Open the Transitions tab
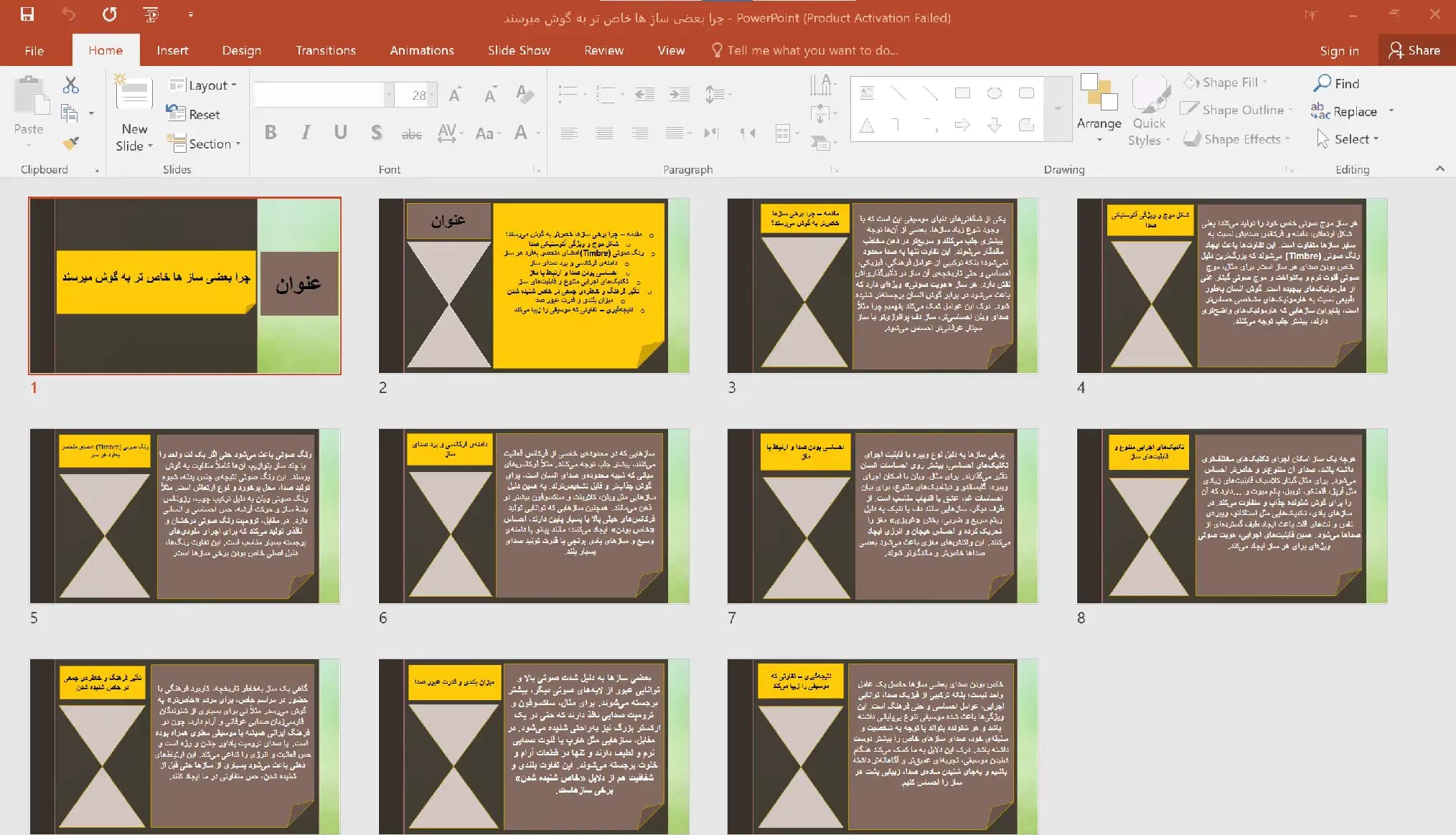1456x835 pixels. coord(326,50)
